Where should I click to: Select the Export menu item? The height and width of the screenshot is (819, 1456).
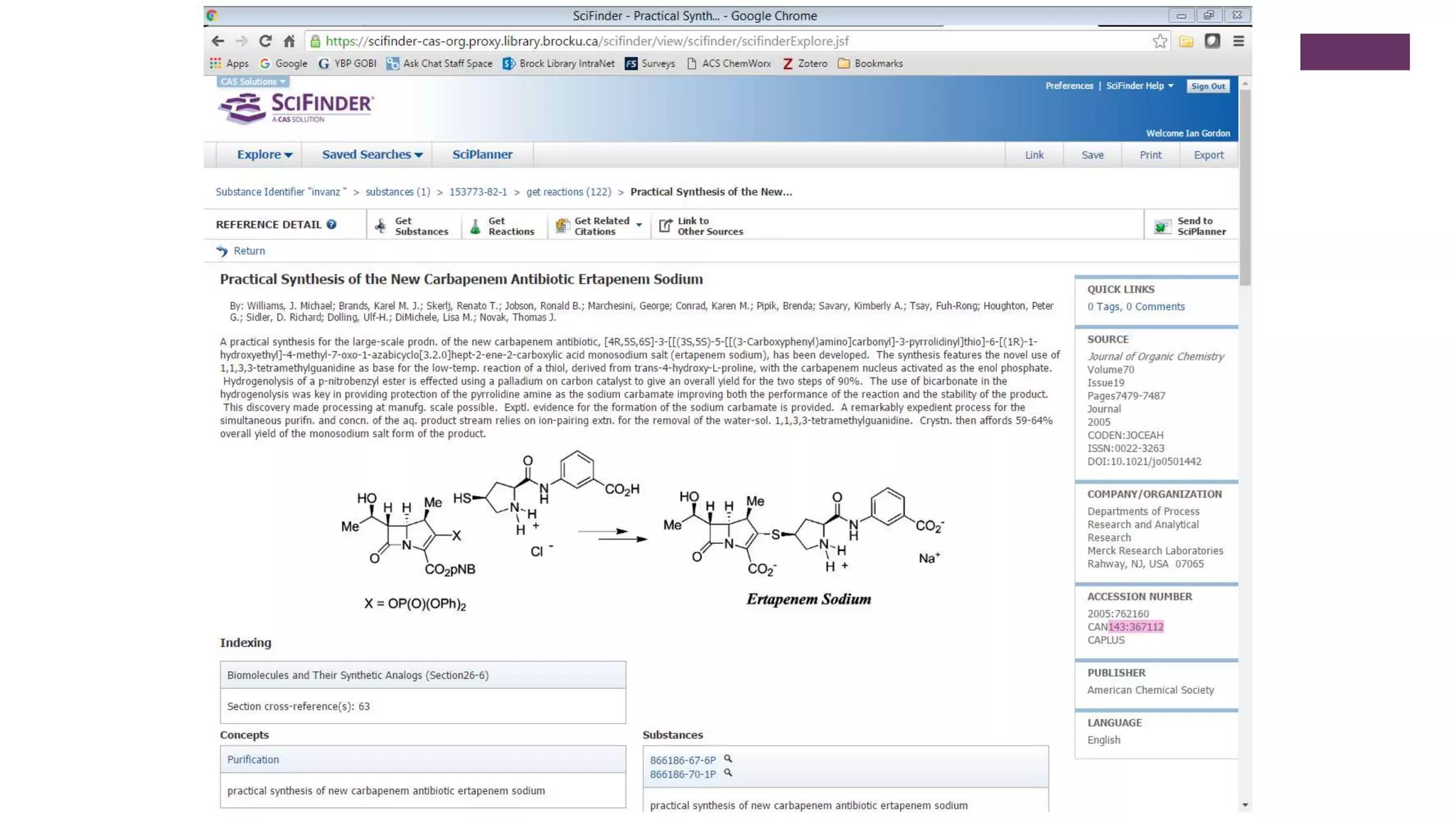pyautogui.click(x=1208, y=155)
